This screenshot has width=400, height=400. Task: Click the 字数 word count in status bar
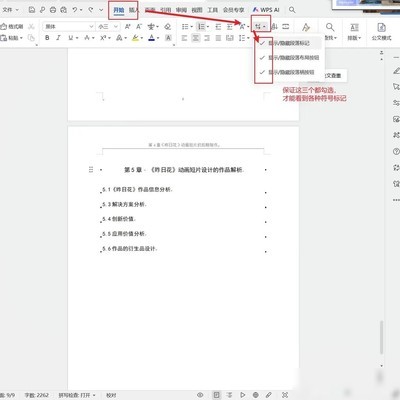click(x=36, y=395)
